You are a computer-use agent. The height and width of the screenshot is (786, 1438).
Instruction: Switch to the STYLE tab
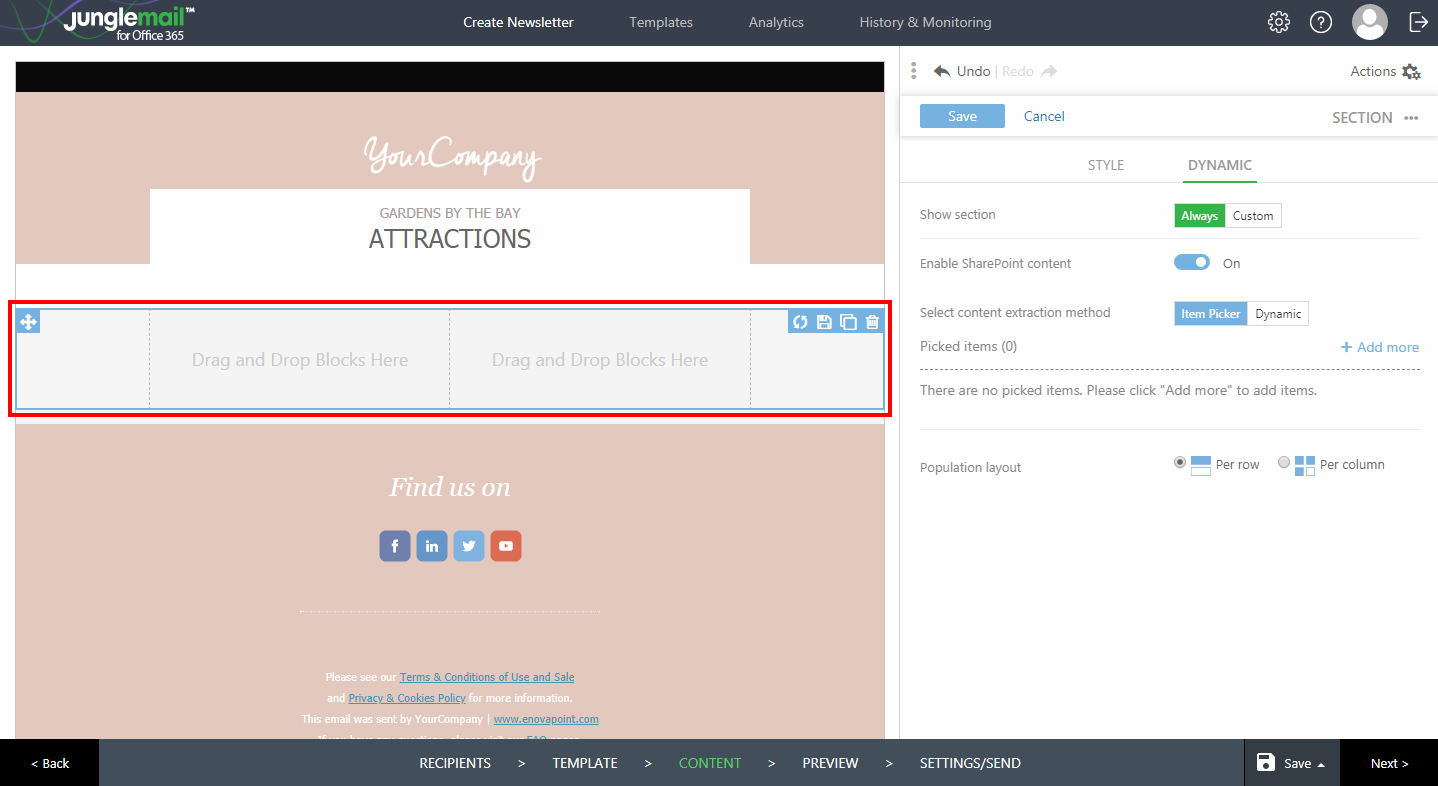tap(1105, 165)
